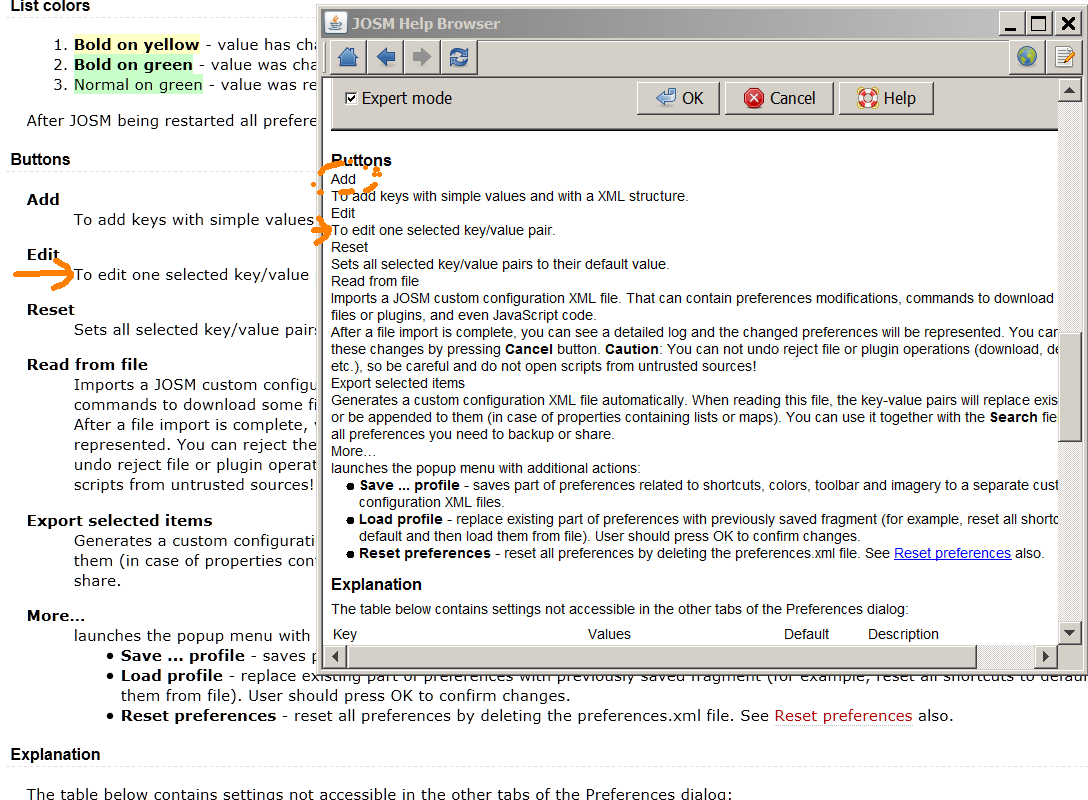Toggle the Expert mode checkbox

point(351,98)
